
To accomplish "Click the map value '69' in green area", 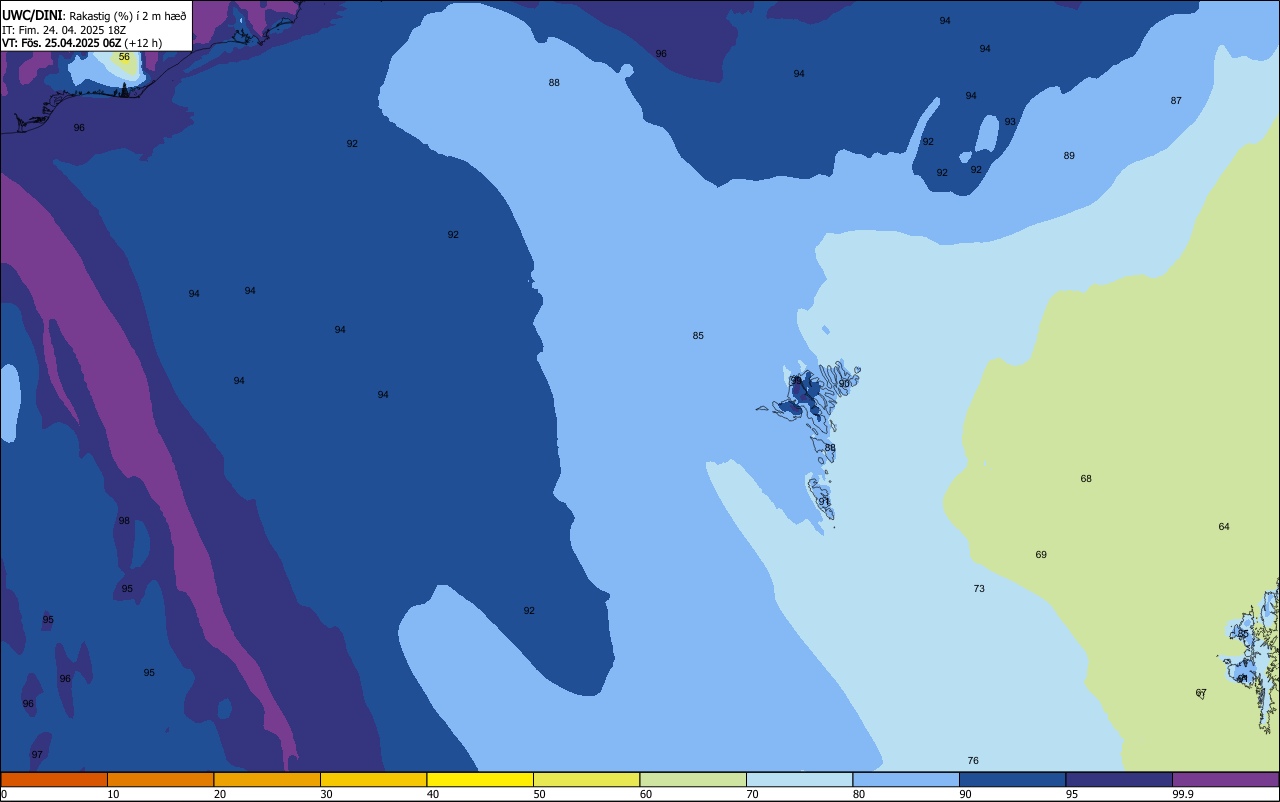I will pyautogui.click(x=1041, y=555).
